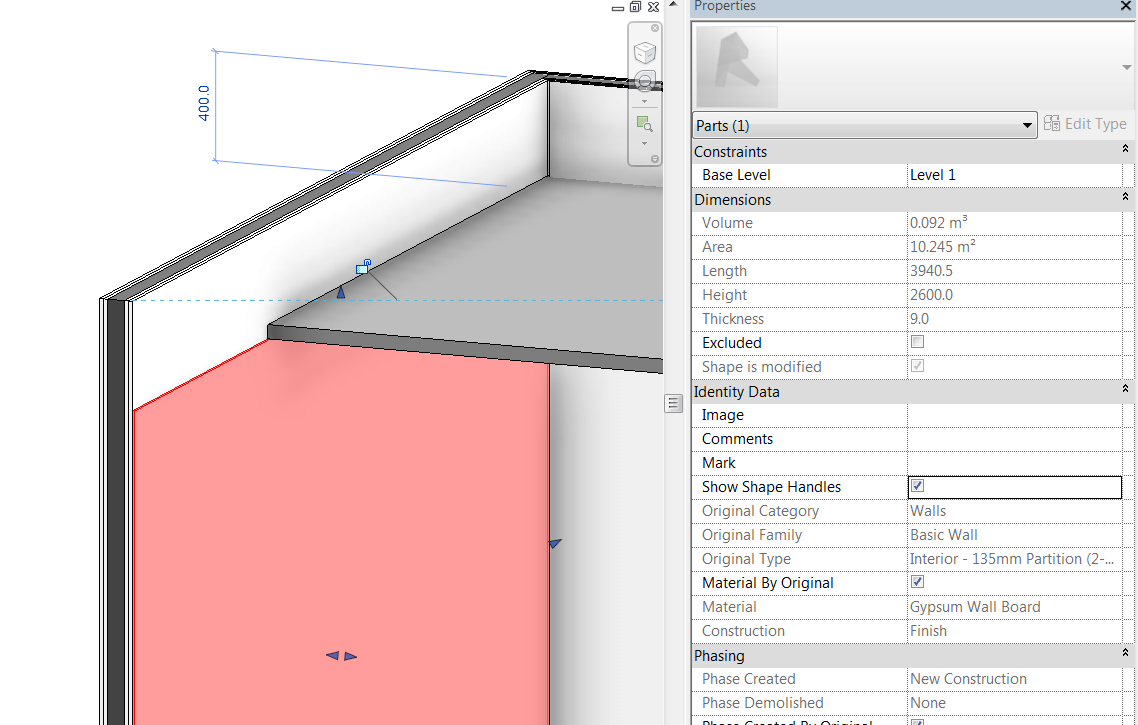Click the flip arrows on the red part face
Screen dimensions: 1138x725
click(x=341, y=656)
